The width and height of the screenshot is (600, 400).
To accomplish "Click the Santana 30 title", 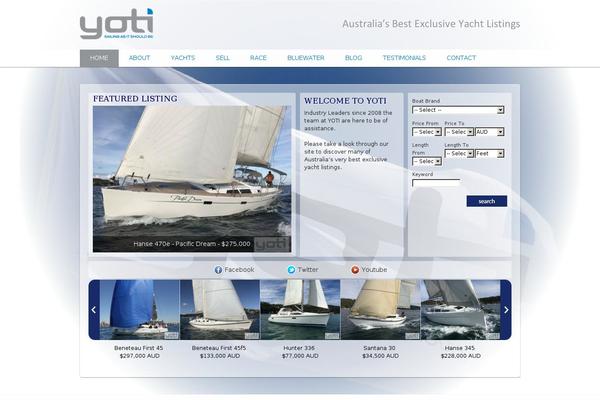I will [x=379, y=348].
